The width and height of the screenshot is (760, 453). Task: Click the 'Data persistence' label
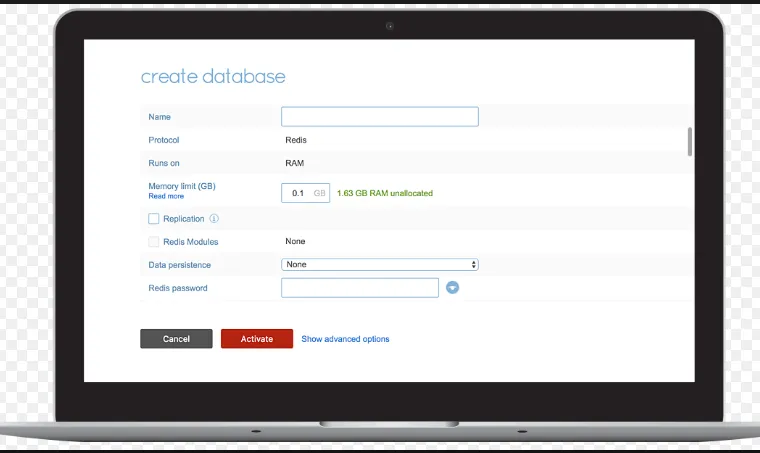tap(179, 265)
